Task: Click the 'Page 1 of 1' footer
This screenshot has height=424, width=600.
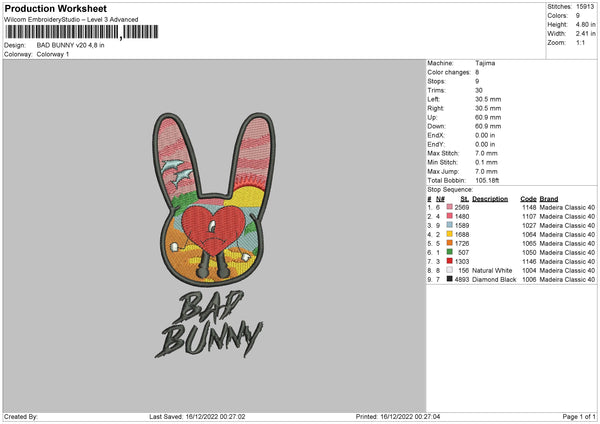Action: pyautogui.click(x=579, y=416)
